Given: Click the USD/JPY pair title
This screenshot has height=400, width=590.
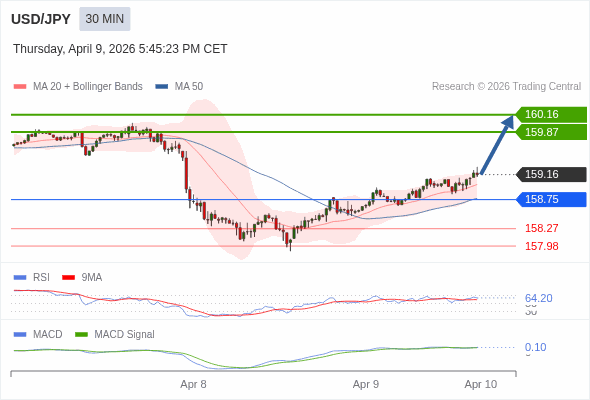Looking at the screenshot, I should [x=41, y=19].
